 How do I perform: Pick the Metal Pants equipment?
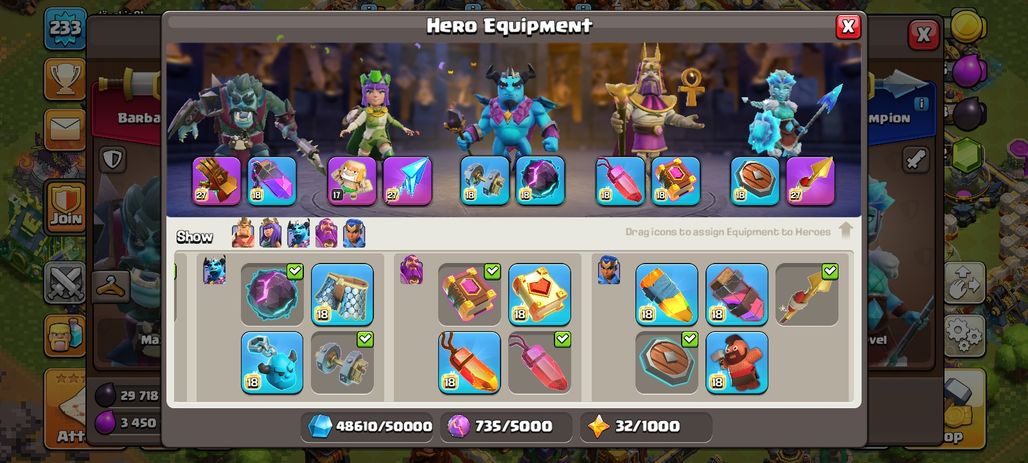pyautogui.click(x=342, y=294)
